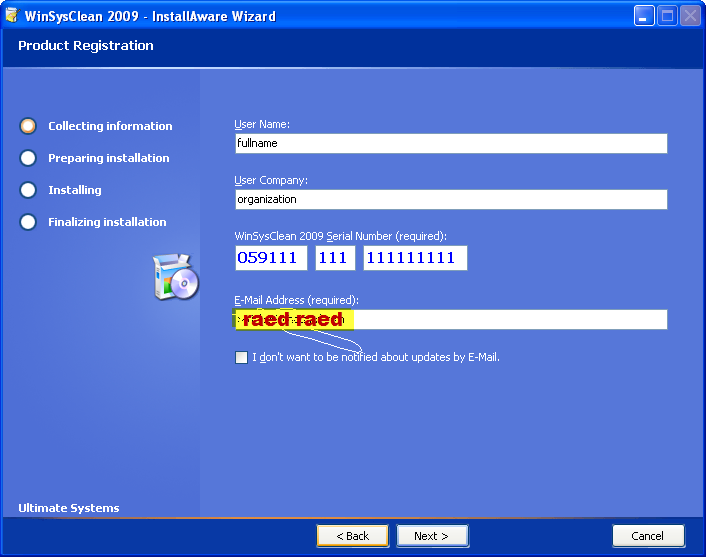Disable update notifications by E-Mail checkbox

pyautogui.click(x=241, y=357)
